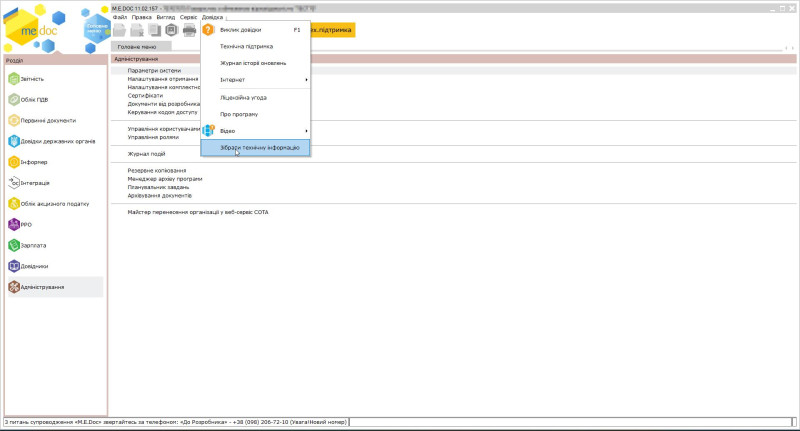Image resolution: width=800 pixels, height=431 pixels.
Task: Click the delete document toolbar icon
Action: [137, 30]
